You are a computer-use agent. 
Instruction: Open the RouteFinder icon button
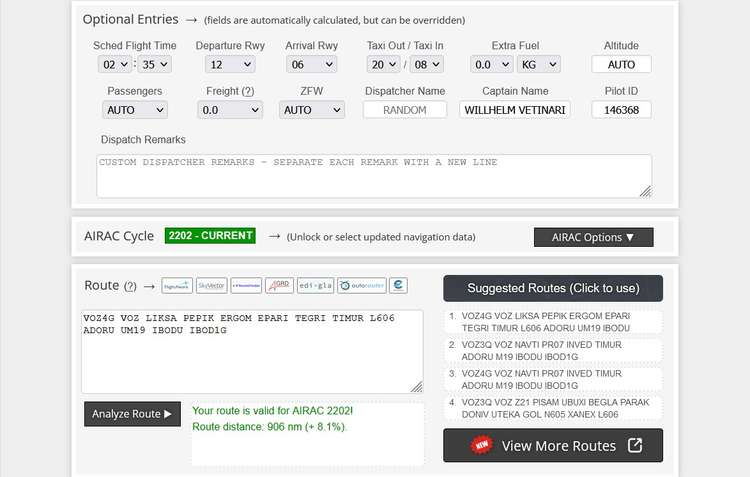(246, 285)
